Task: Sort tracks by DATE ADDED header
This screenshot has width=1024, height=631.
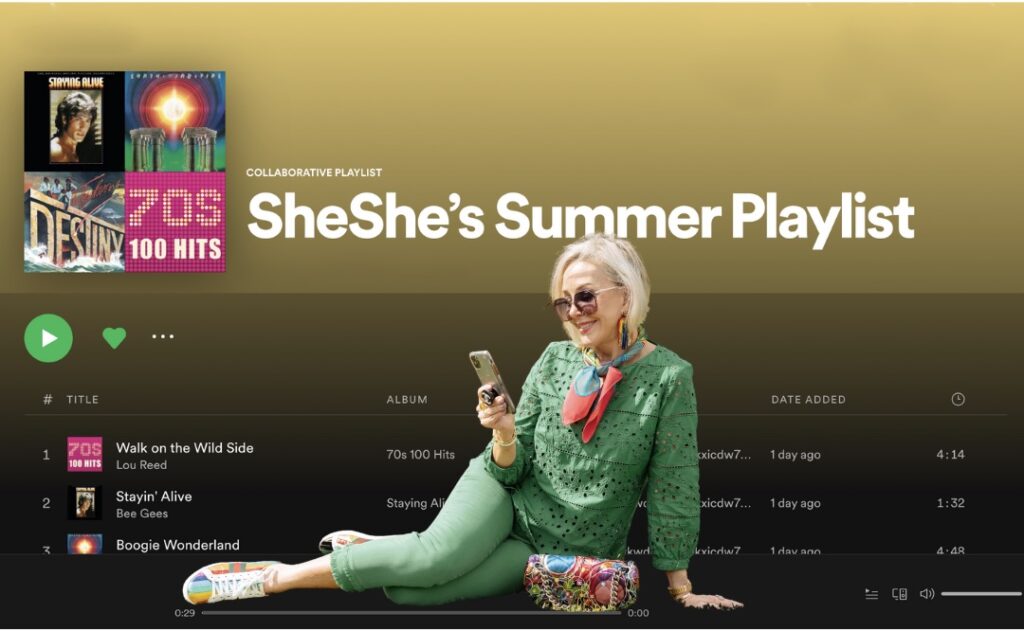Action: 808,399
